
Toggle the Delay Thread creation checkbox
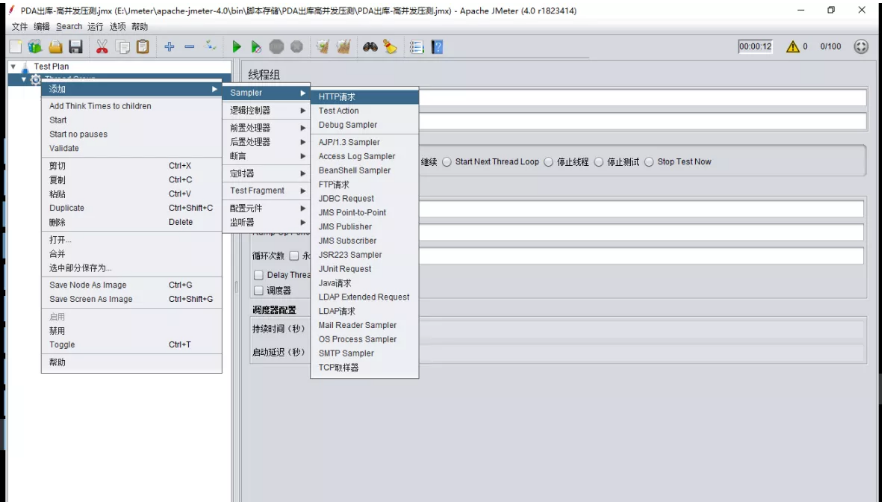tap(259, 275)
